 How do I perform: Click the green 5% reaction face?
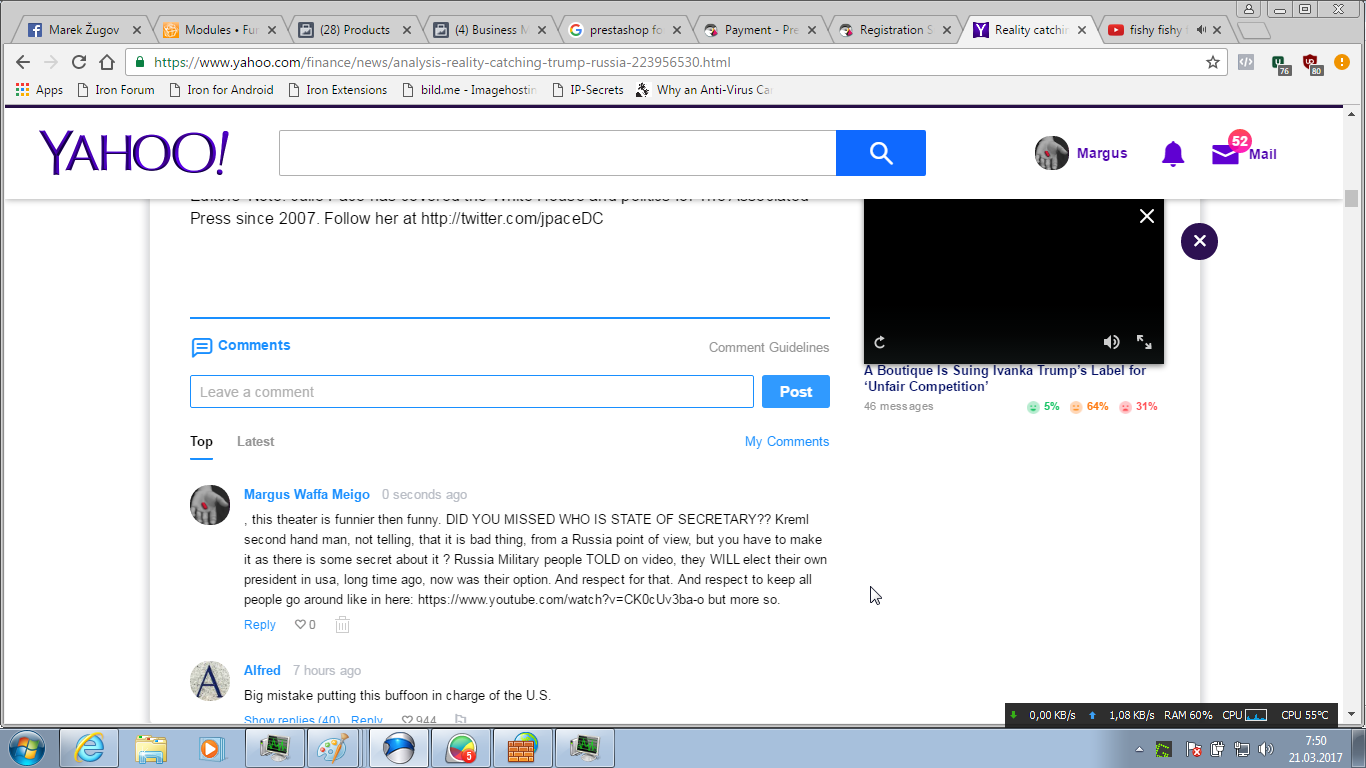point(1033,407)
